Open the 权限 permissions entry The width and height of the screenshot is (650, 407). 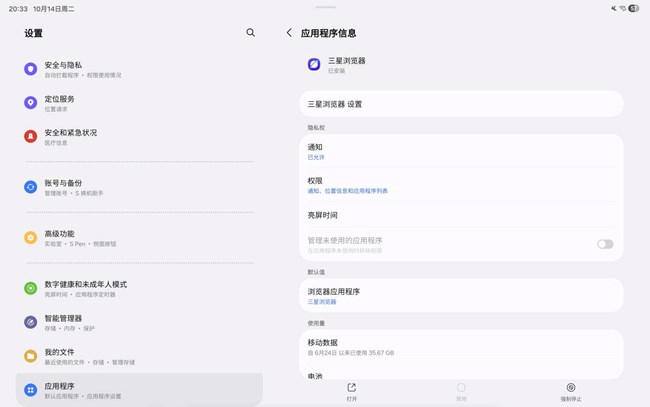pyautogui.click(x=460, y=185)
